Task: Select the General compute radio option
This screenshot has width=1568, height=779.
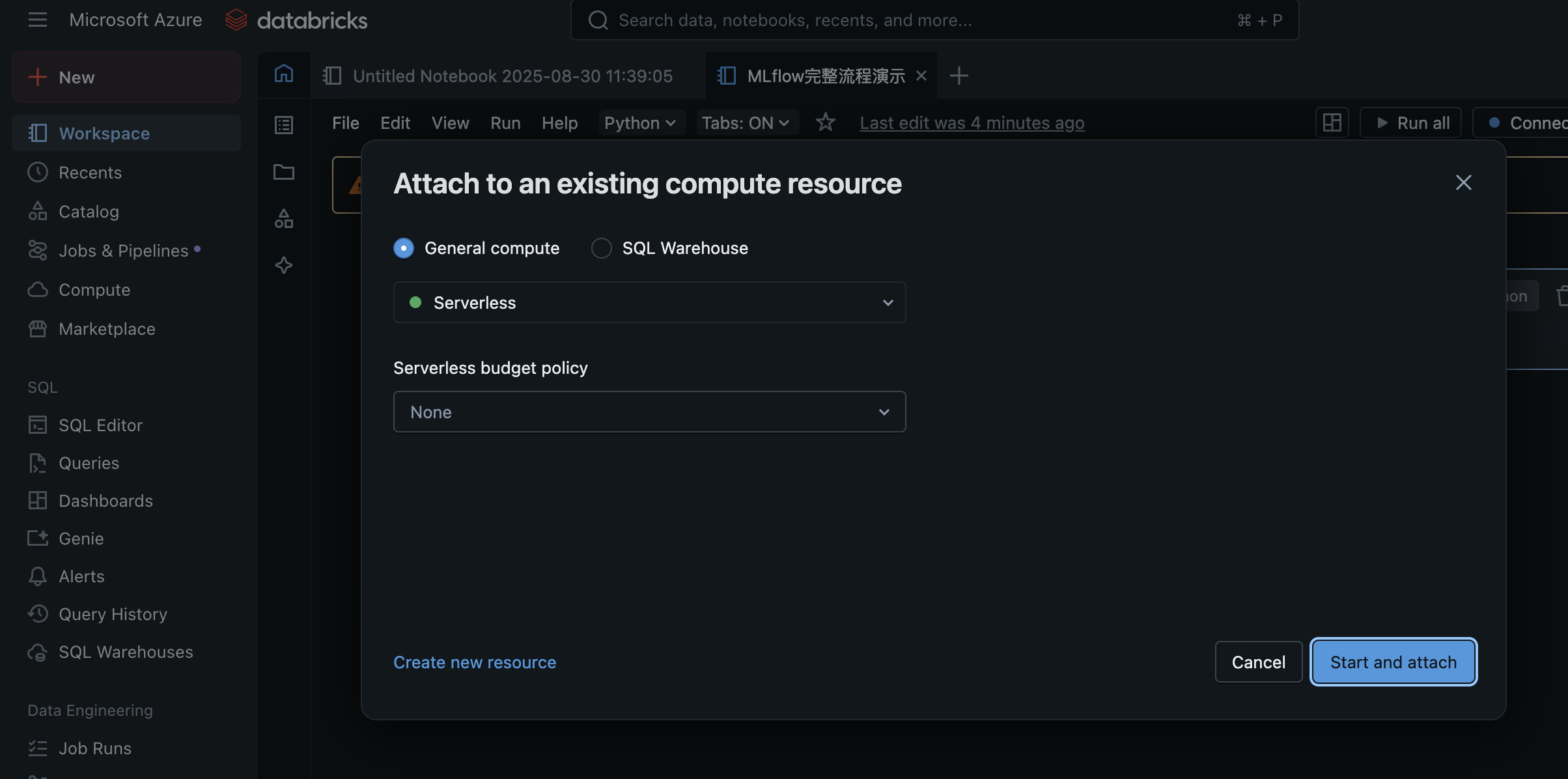Action: pos(404,248)
